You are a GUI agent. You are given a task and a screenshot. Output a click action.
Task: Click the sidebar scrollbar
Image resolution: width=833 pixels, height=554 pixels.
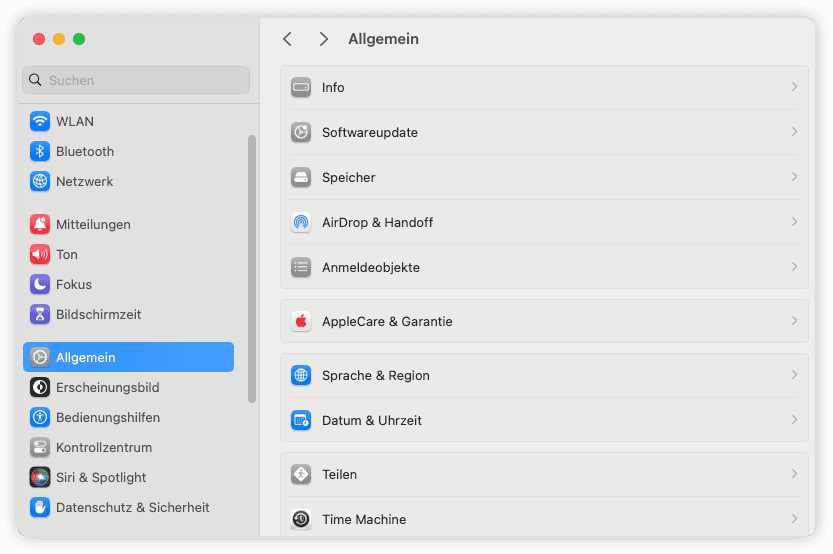(252, 269)
